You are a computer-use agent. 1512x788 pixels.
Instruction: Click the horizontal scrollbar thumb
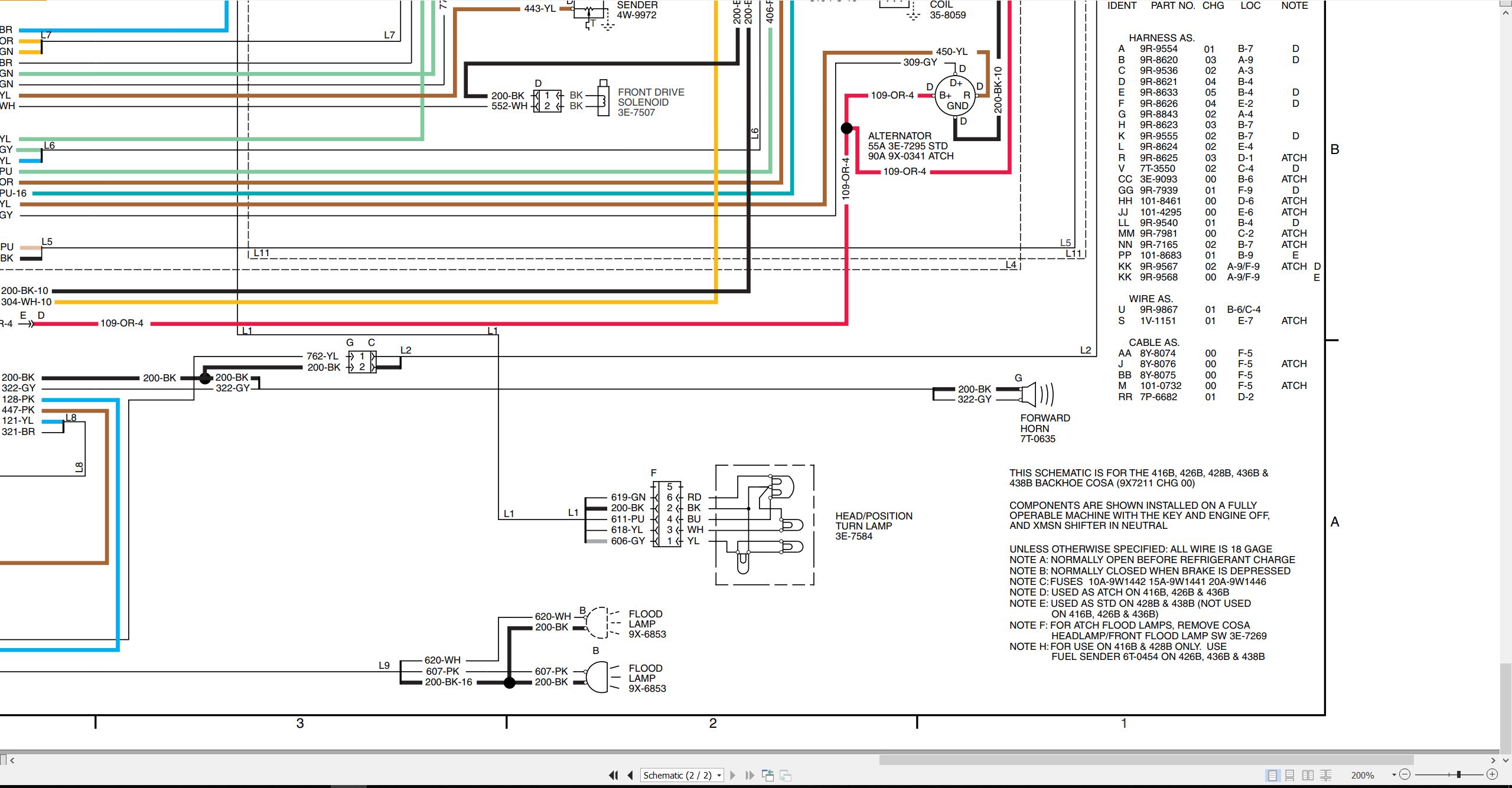coord(1146,760)
